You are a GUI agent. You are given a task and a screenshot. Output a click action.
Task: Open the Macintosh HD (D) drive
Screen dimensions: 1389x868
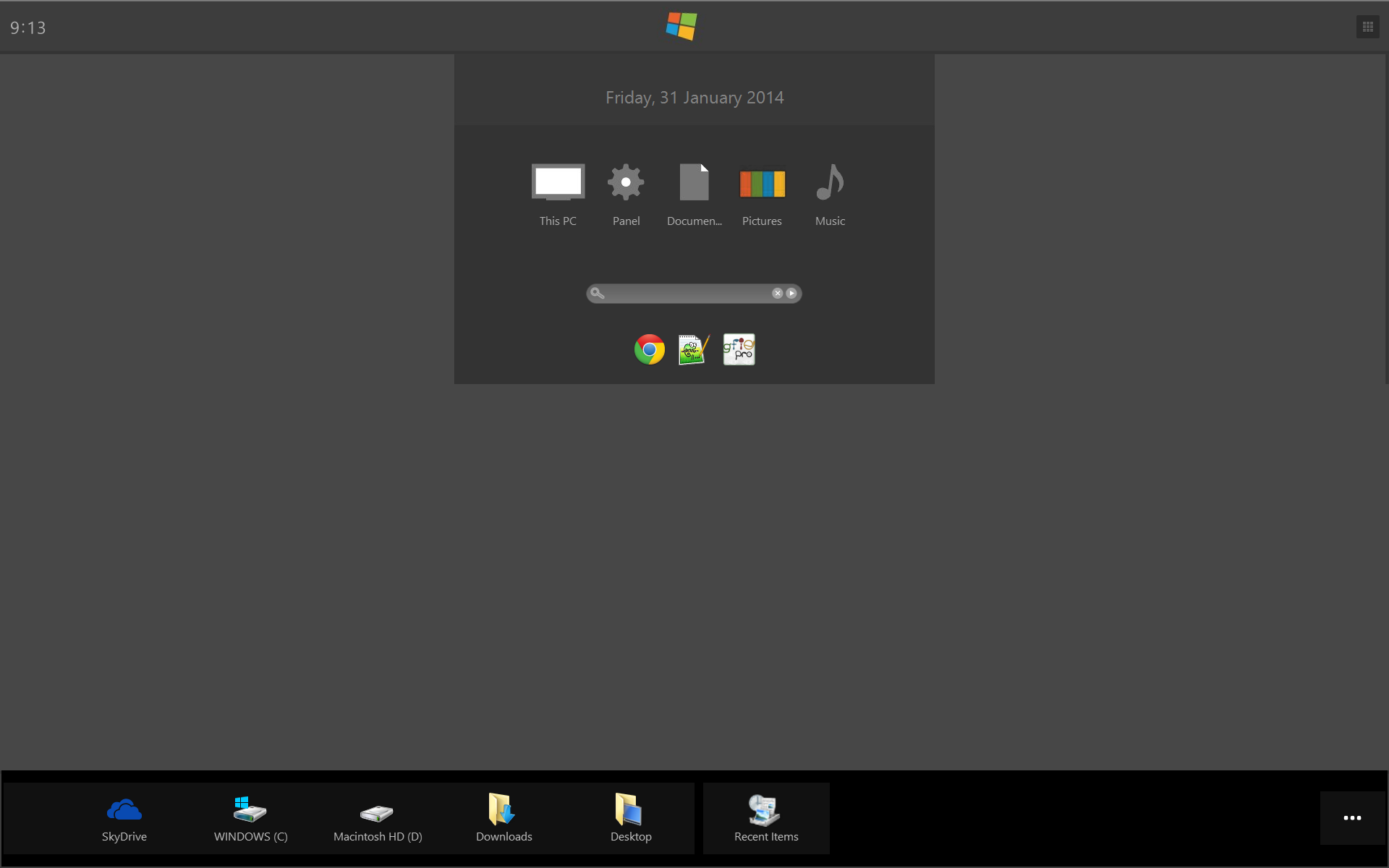click(x=377, y=818)
